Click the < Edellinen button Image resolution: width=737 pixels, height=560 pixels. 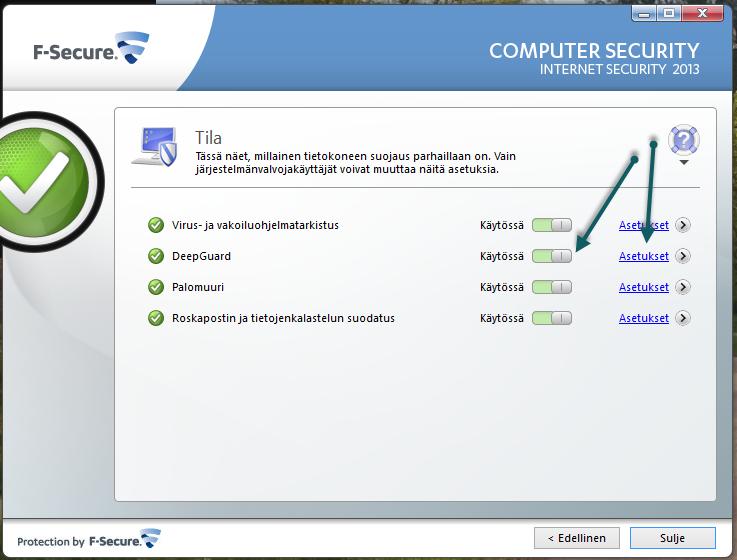(x=577, y=538)
